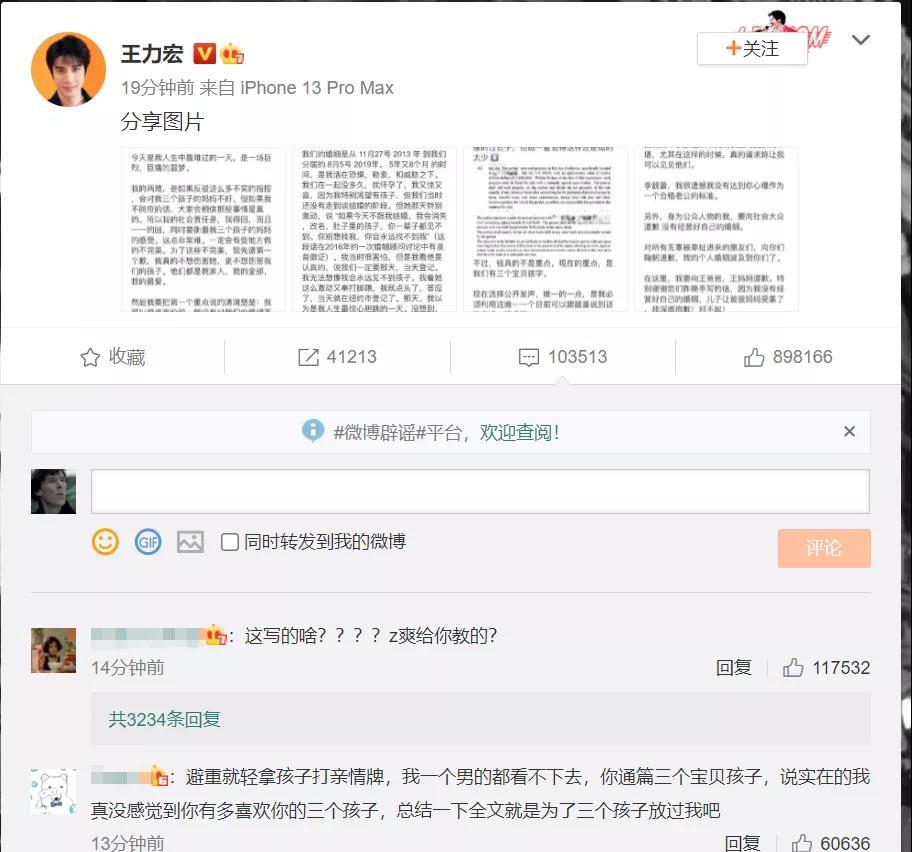This screenshot has height=852, width=912.
Task: Dismiss the 微博辟谣 notice banner
Action: pyautogui.click(x=849, y=432)
